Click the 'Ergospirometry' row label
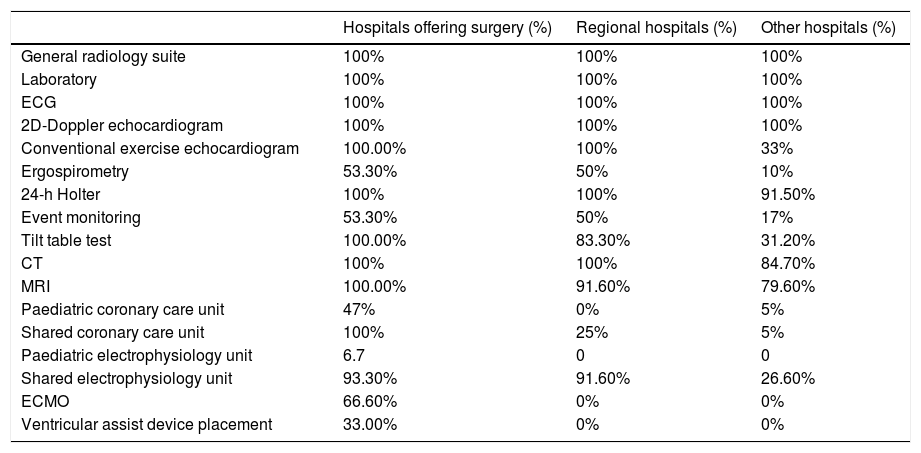 tap(75, 171)
